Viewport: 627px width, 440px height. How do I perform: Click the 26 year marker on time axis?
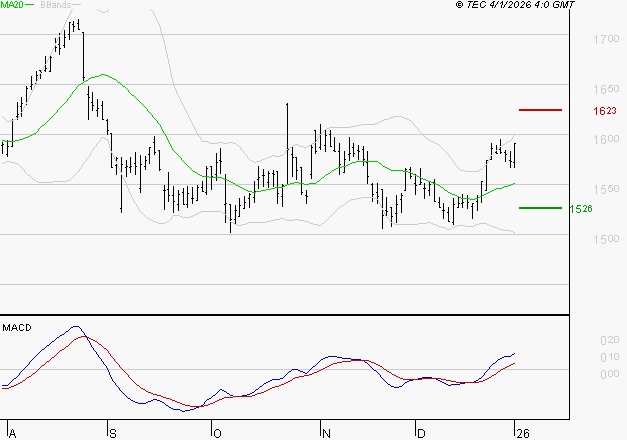[x=523, y=434]
